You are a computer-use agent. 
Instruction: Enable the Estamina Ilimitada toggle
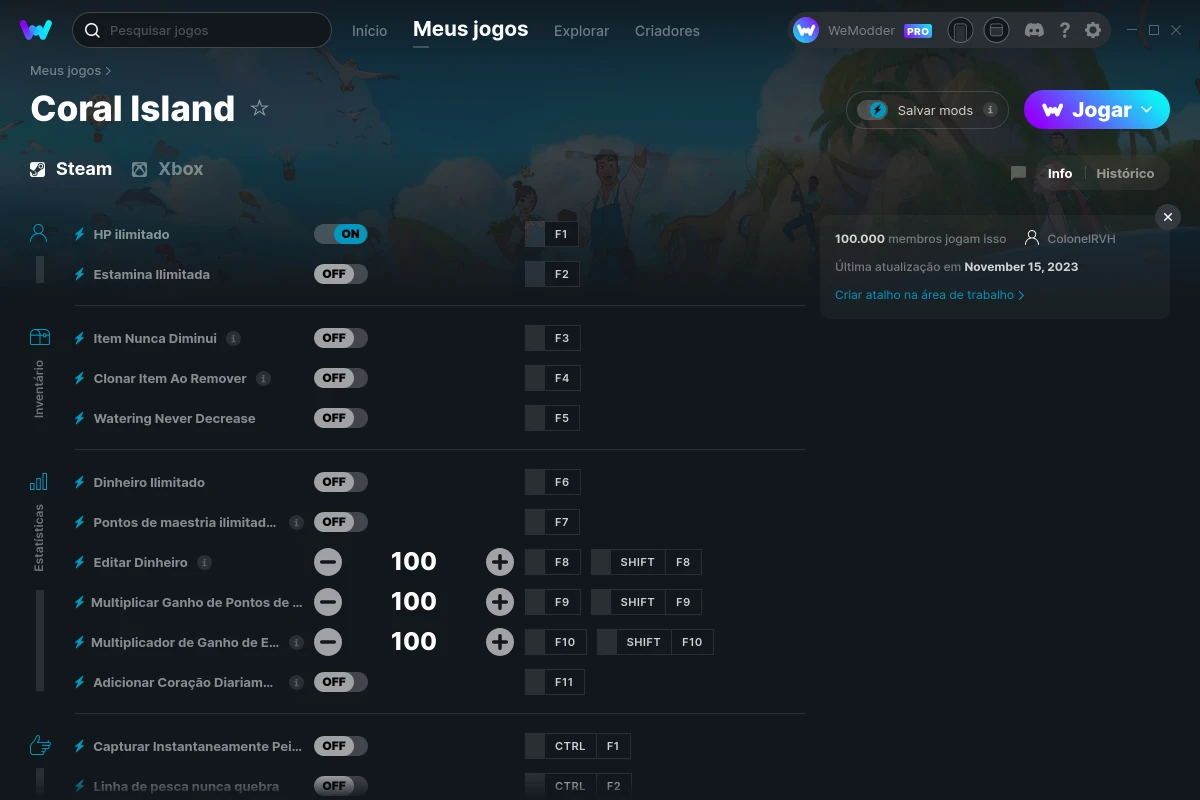[341, 274]
